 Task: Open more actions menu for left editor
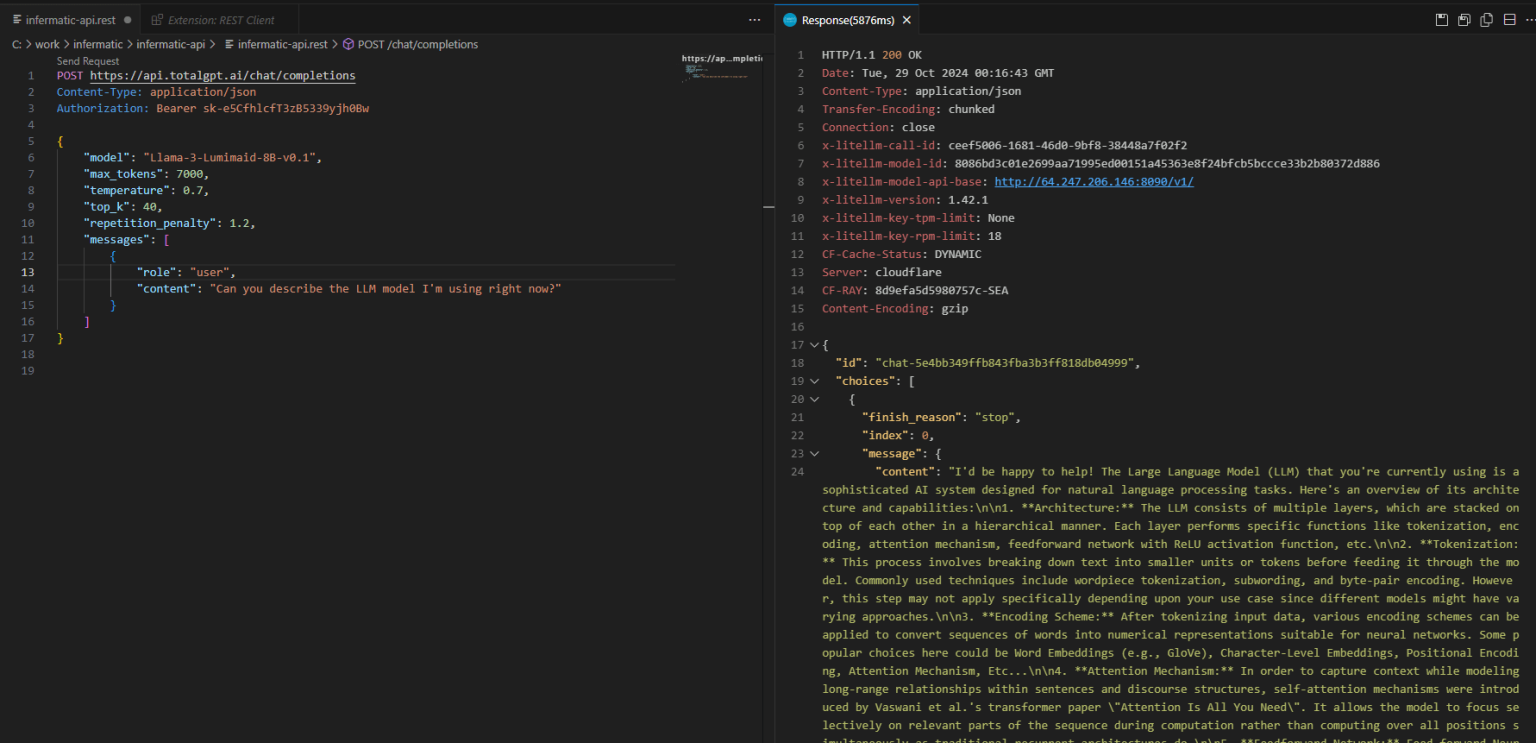point(755,20)
